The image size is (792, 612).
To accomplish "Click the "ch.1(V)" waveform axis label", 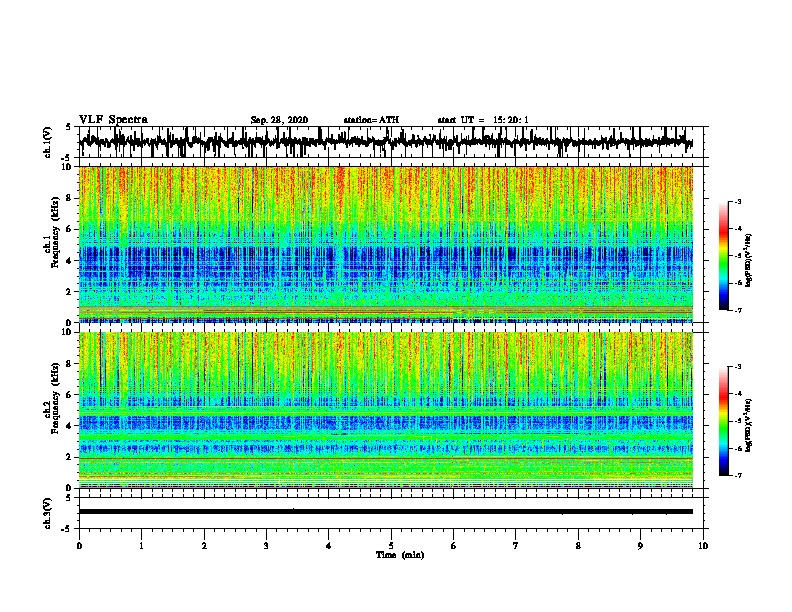I will (x=47, y=142).
